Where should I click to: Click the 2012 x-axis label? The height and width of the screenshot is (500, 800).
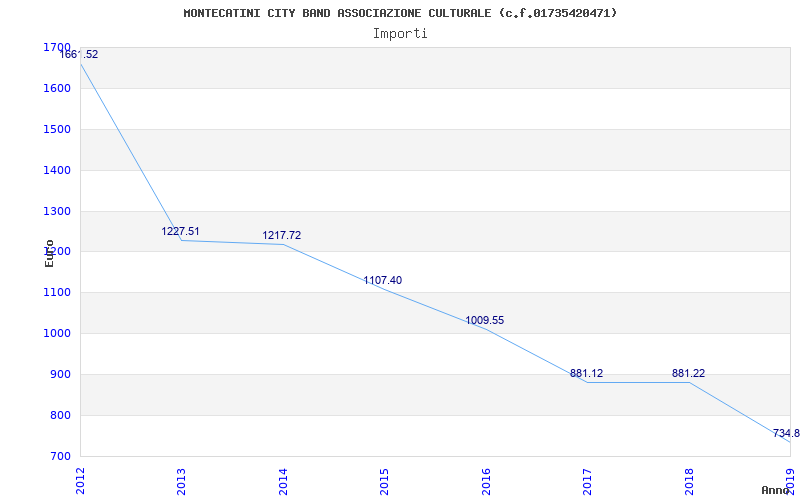(80, 481)
